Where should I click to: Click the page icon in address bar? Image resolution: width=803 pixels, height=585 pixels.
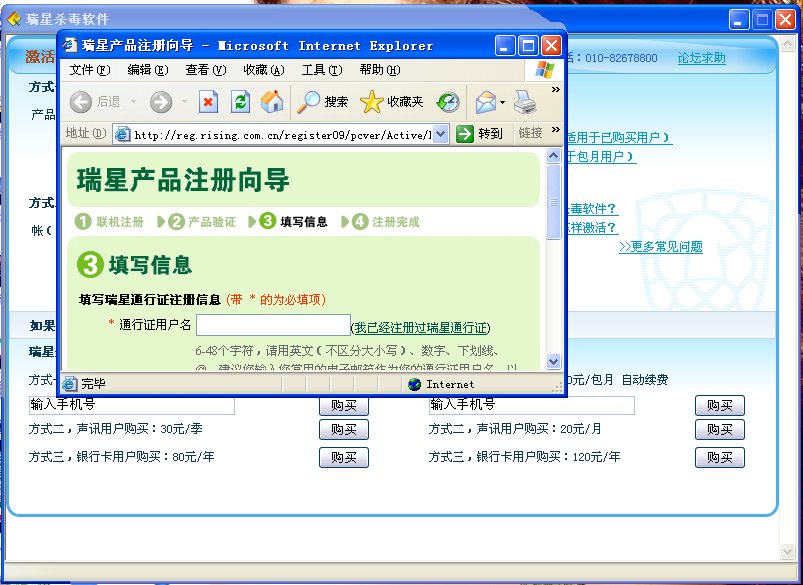[x=122, y=134]
